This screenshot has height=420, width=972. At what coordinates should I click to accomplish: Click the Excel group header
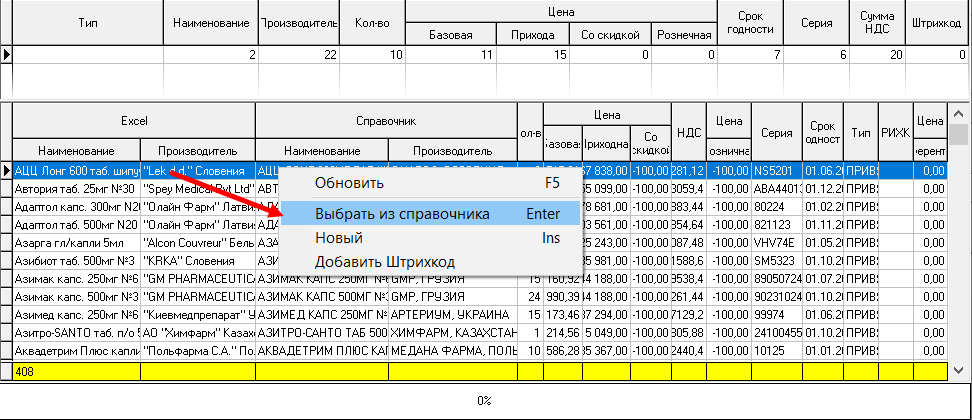(x=134, y=121)
